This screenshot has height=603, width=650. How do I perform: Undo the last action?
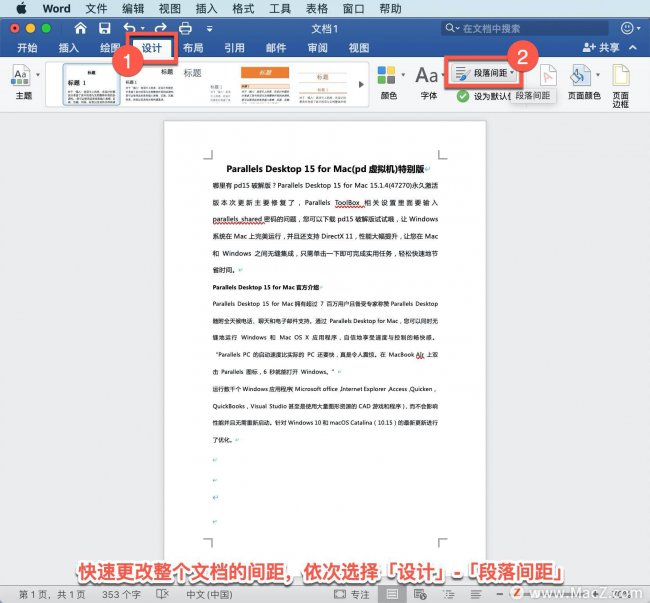coord(129,28)
